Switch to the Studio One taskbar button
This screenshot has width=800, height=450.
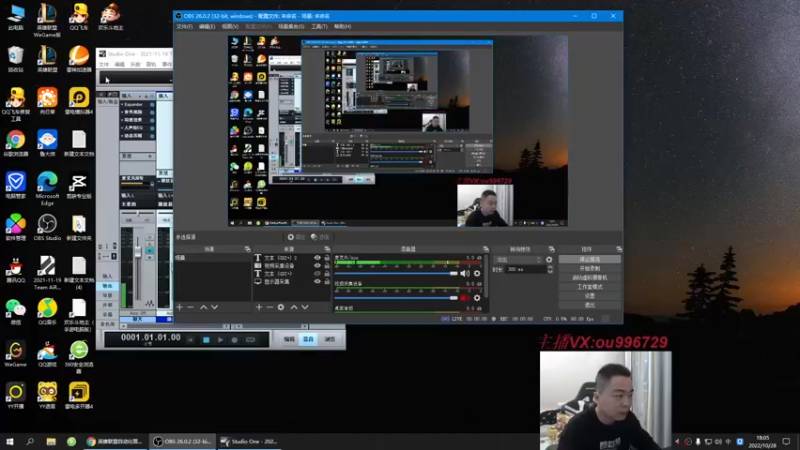[249, 441]
